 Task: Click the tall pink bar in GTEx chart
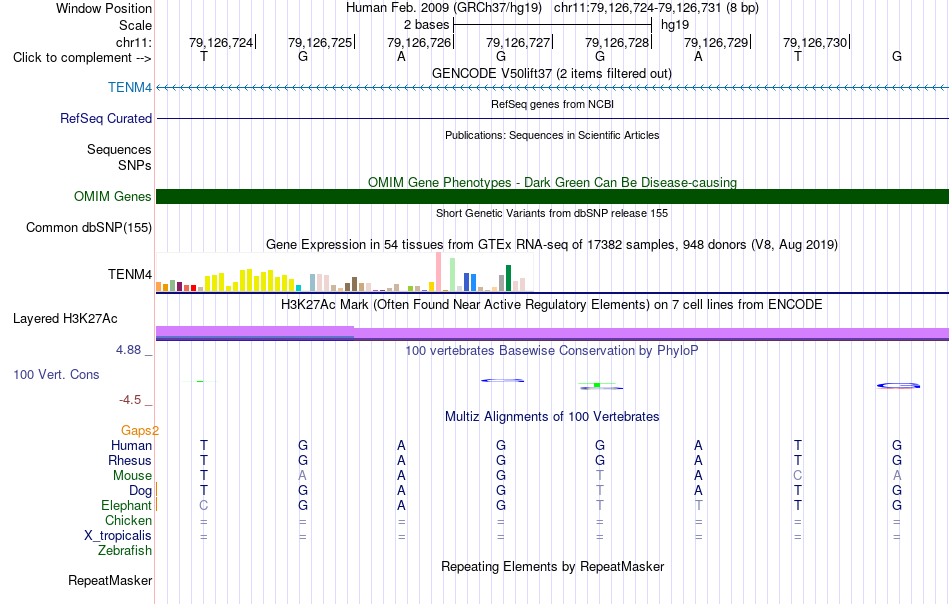point(439,272)
